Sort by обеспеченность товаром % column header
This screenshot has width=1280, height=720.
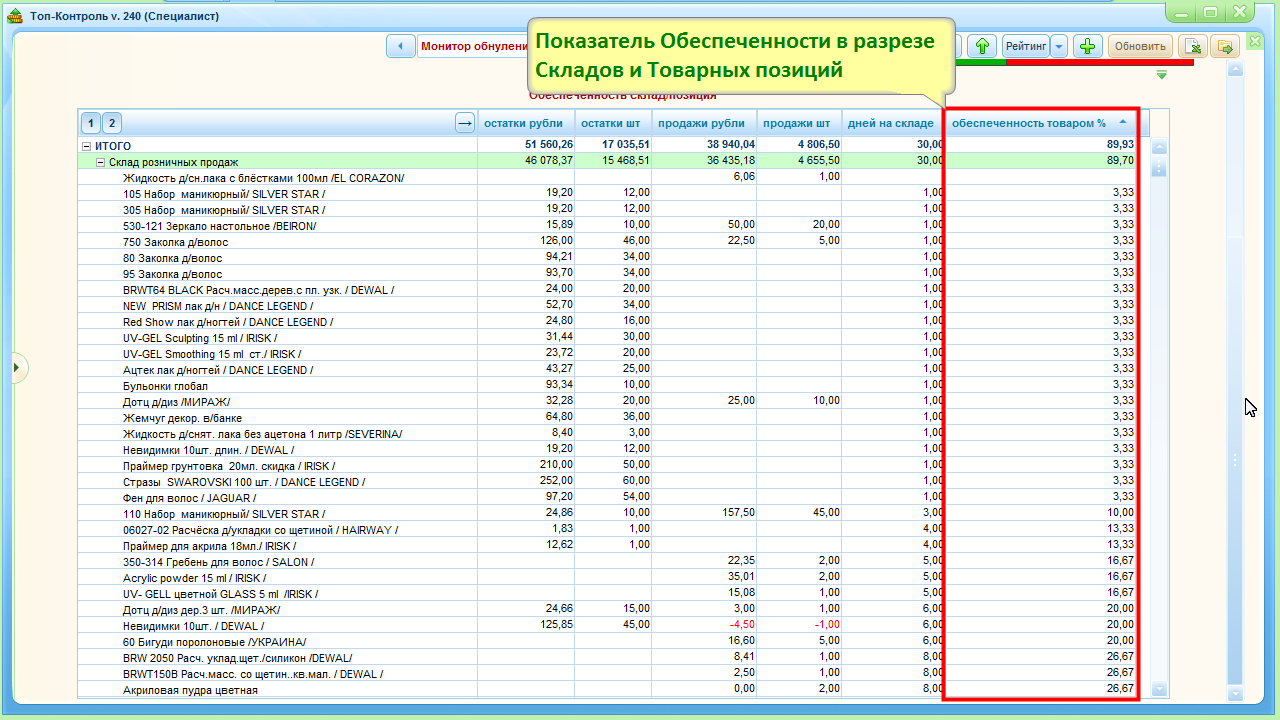pyautogui.click(x=1040, y=123)
